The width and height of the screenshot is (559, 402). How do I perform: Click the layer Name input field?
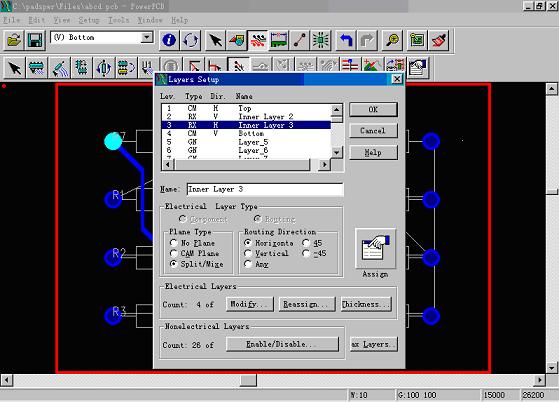pyautogui.click(x=265, y=189)
